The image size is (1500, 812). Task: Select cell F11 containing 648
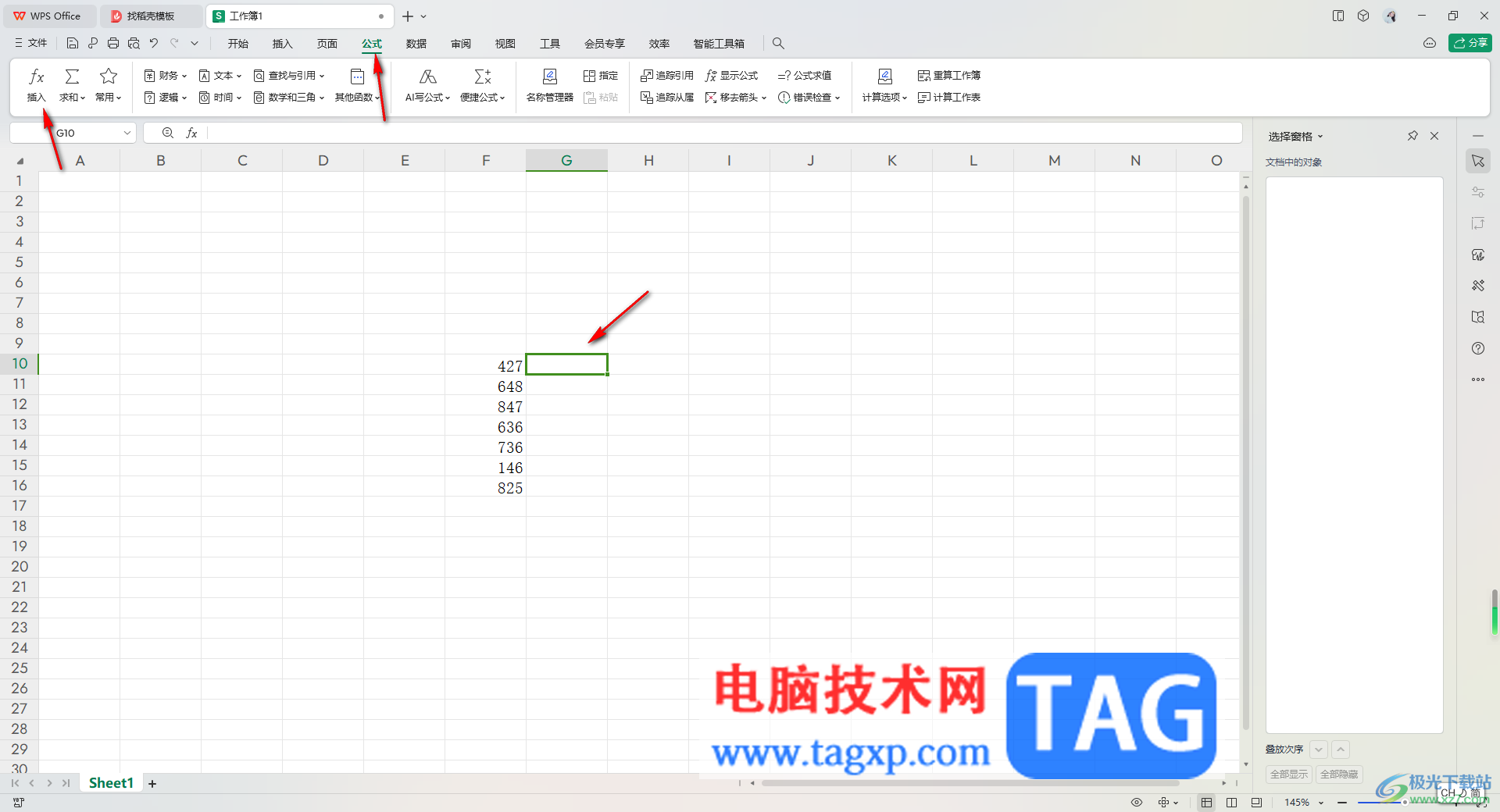coord(485,386)
